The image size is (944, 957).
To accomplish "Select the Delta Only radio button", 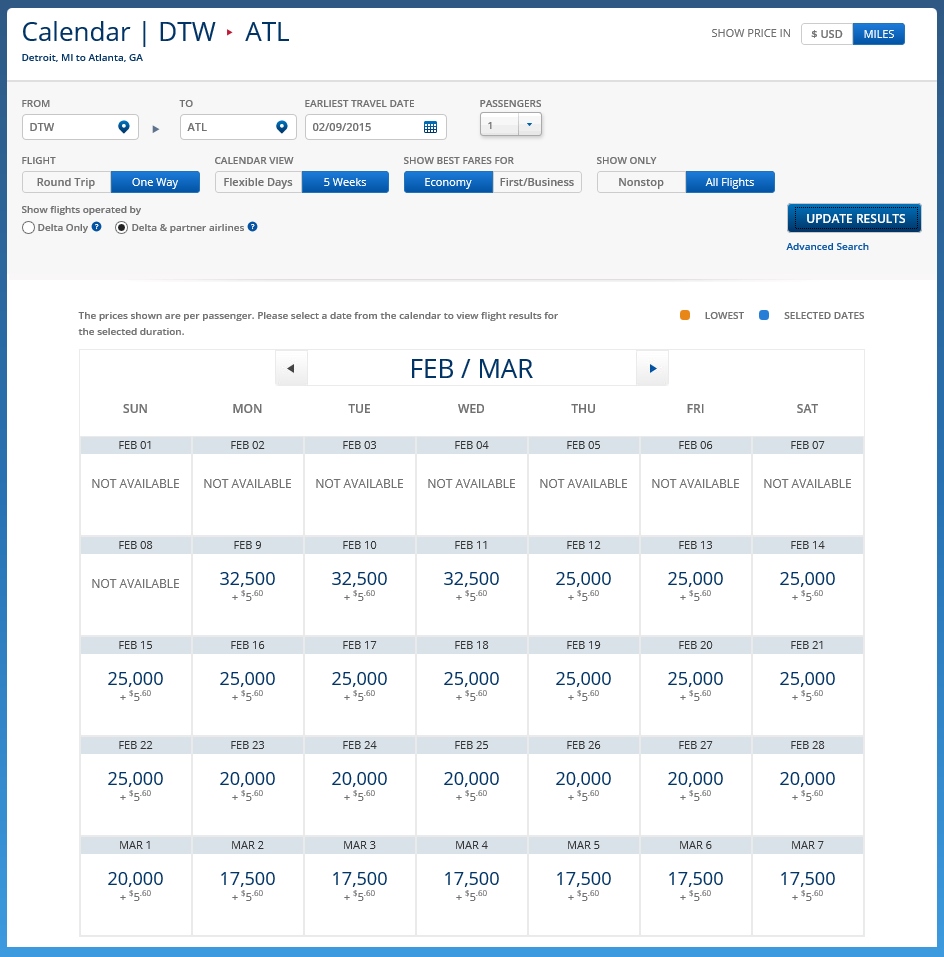I will point(28,228).
